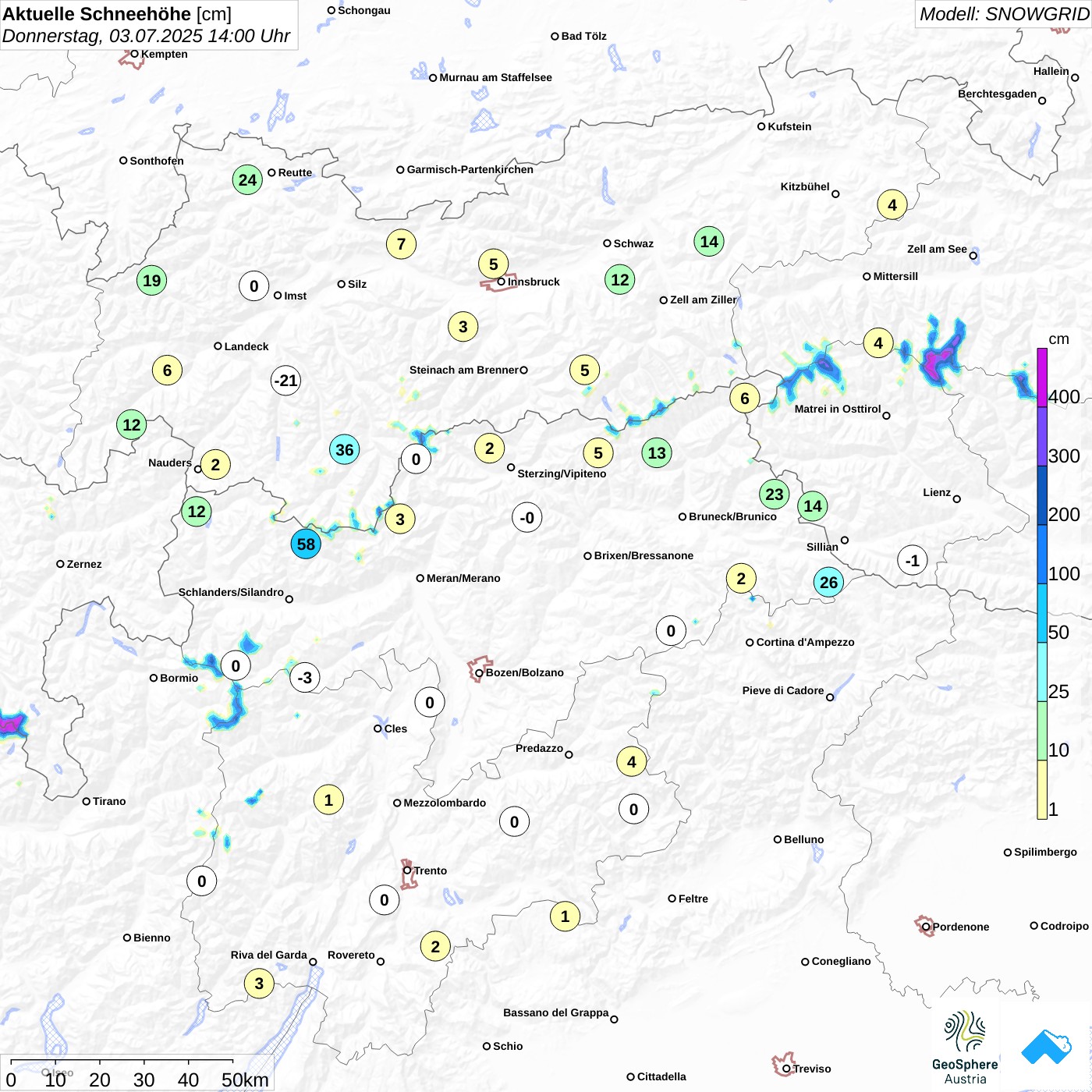Click the blue mountain logo icon
1092x1092 pixels.
click(1047, 1047)
